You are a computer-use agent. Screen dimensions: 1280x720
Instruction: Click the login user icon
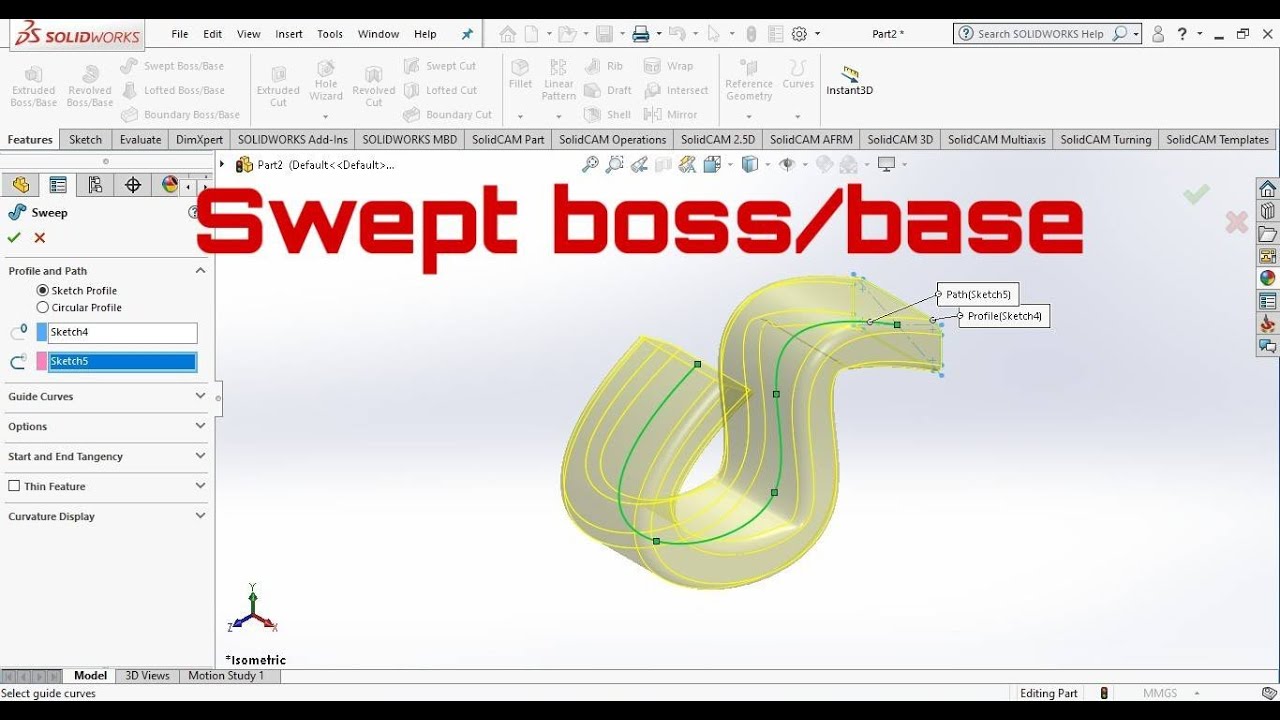pos(1158,34)
